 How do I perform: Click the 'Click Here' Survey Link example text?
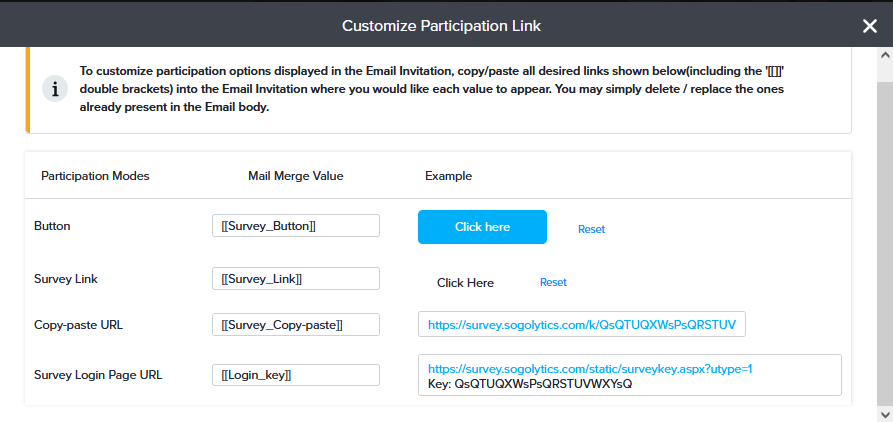coord(465,283)
